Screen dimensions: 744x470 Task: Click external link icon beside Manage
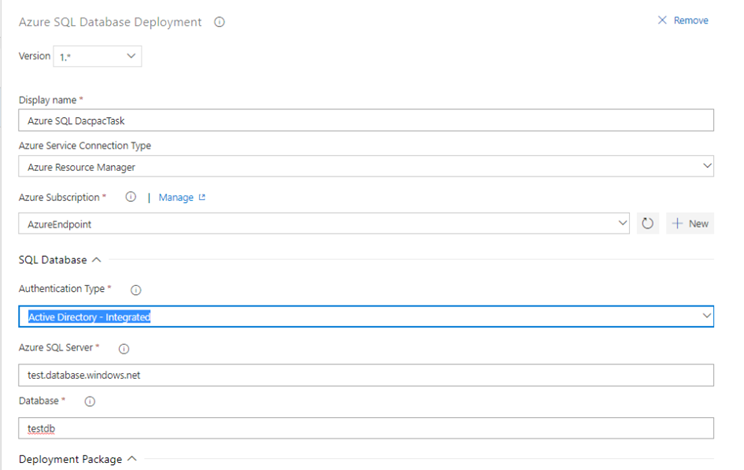coord(202,197)
